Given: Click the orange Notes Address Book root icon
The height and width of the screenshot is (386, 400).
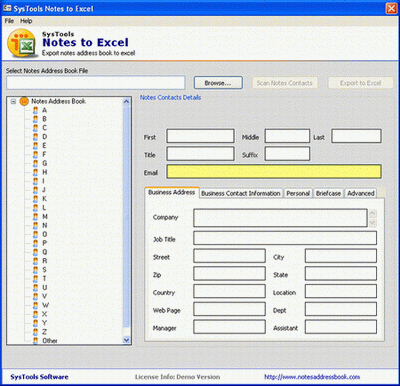Looking at the screenshot, I should click(x=24, y=101).
